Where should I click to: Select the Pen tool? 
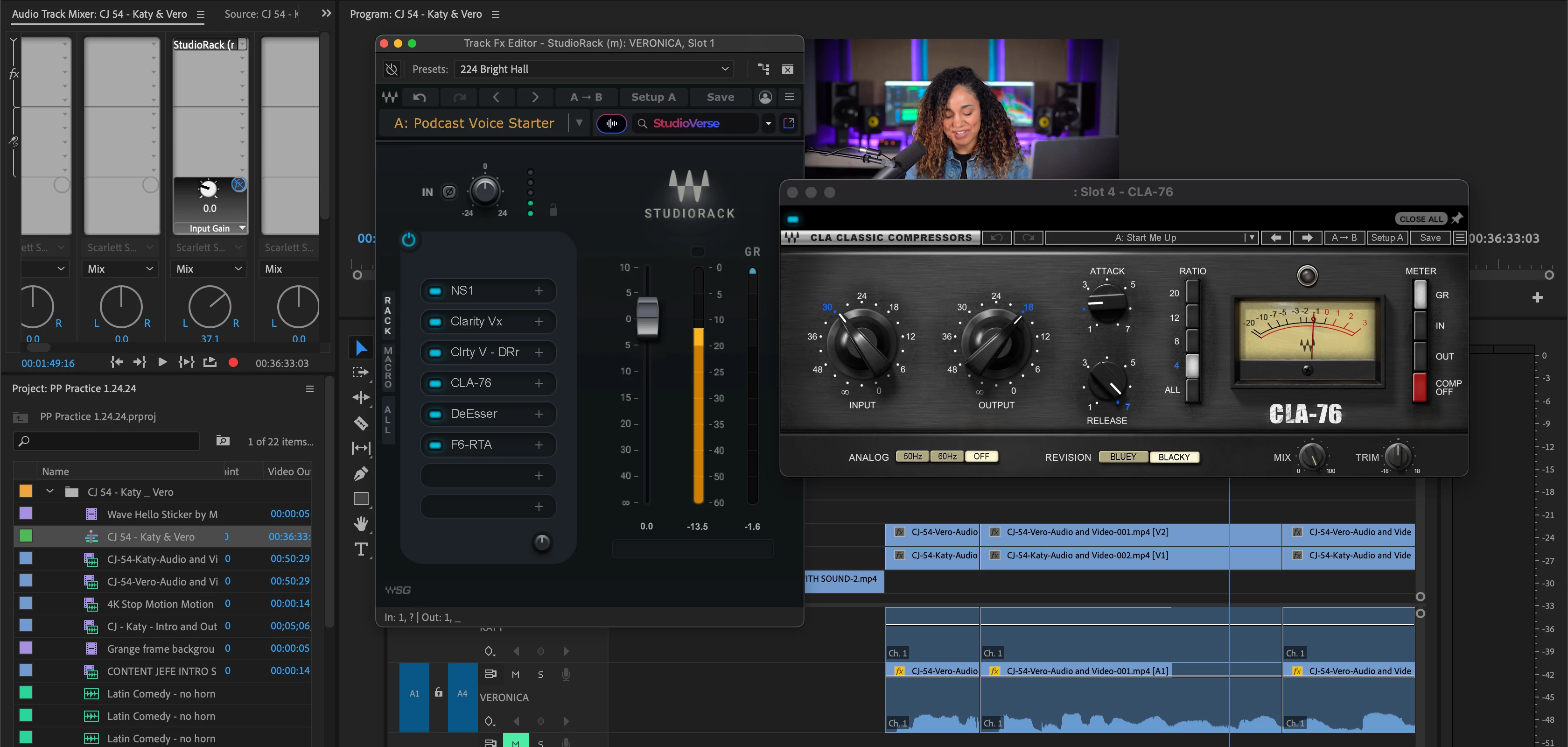tap(361, 473)
